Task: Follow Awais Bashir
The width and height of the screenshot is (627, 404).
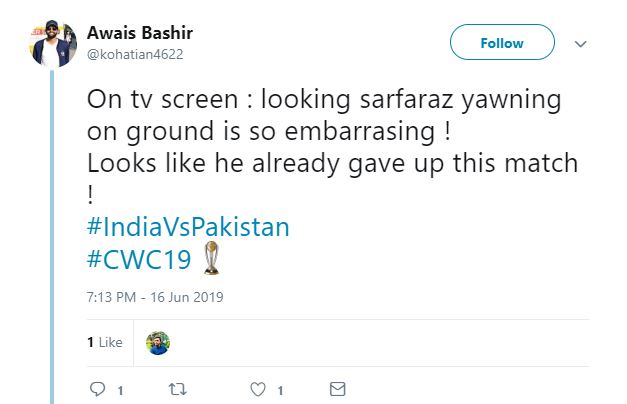Action: [x=501, y=44]
